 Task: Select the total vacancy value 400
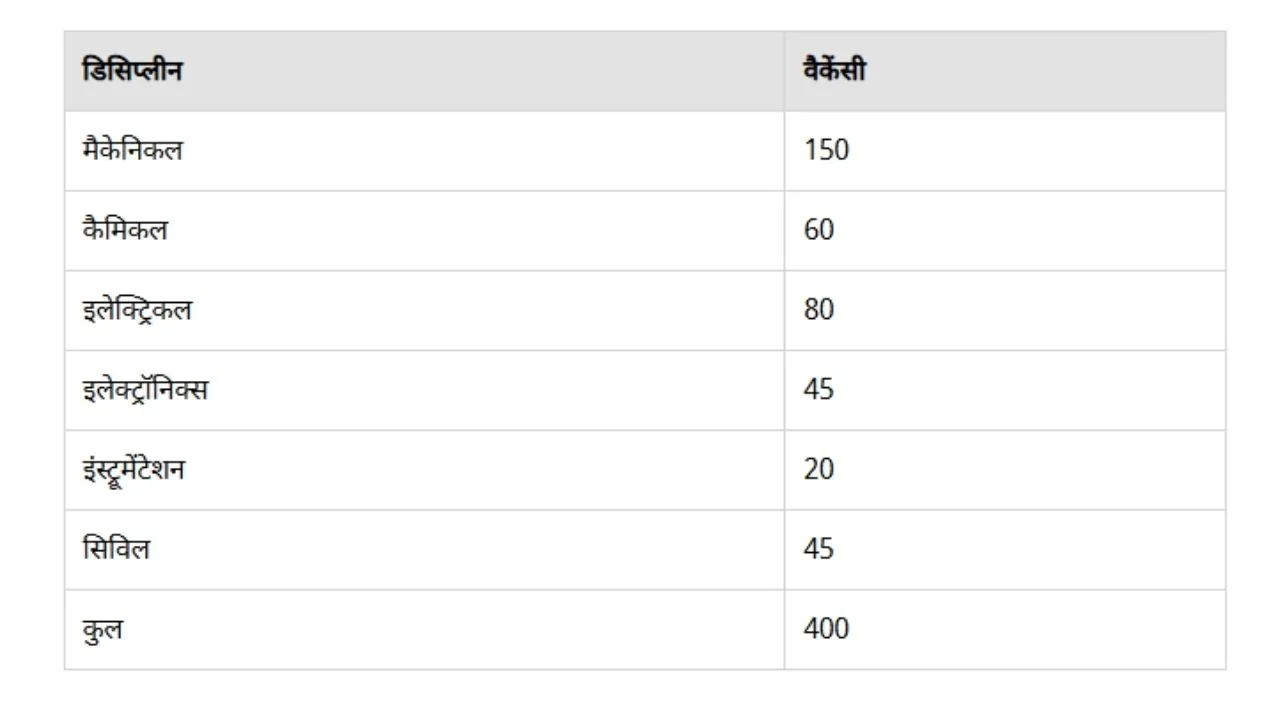pyautogui.click(x=826, y=630)
